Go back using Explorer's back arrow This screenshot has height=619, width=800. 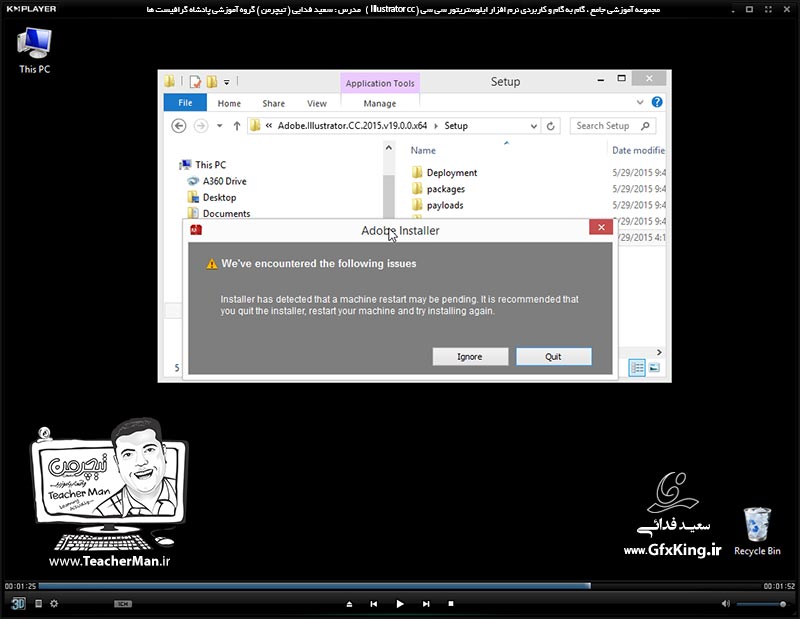pyautogui.click(x=179, y=126)
